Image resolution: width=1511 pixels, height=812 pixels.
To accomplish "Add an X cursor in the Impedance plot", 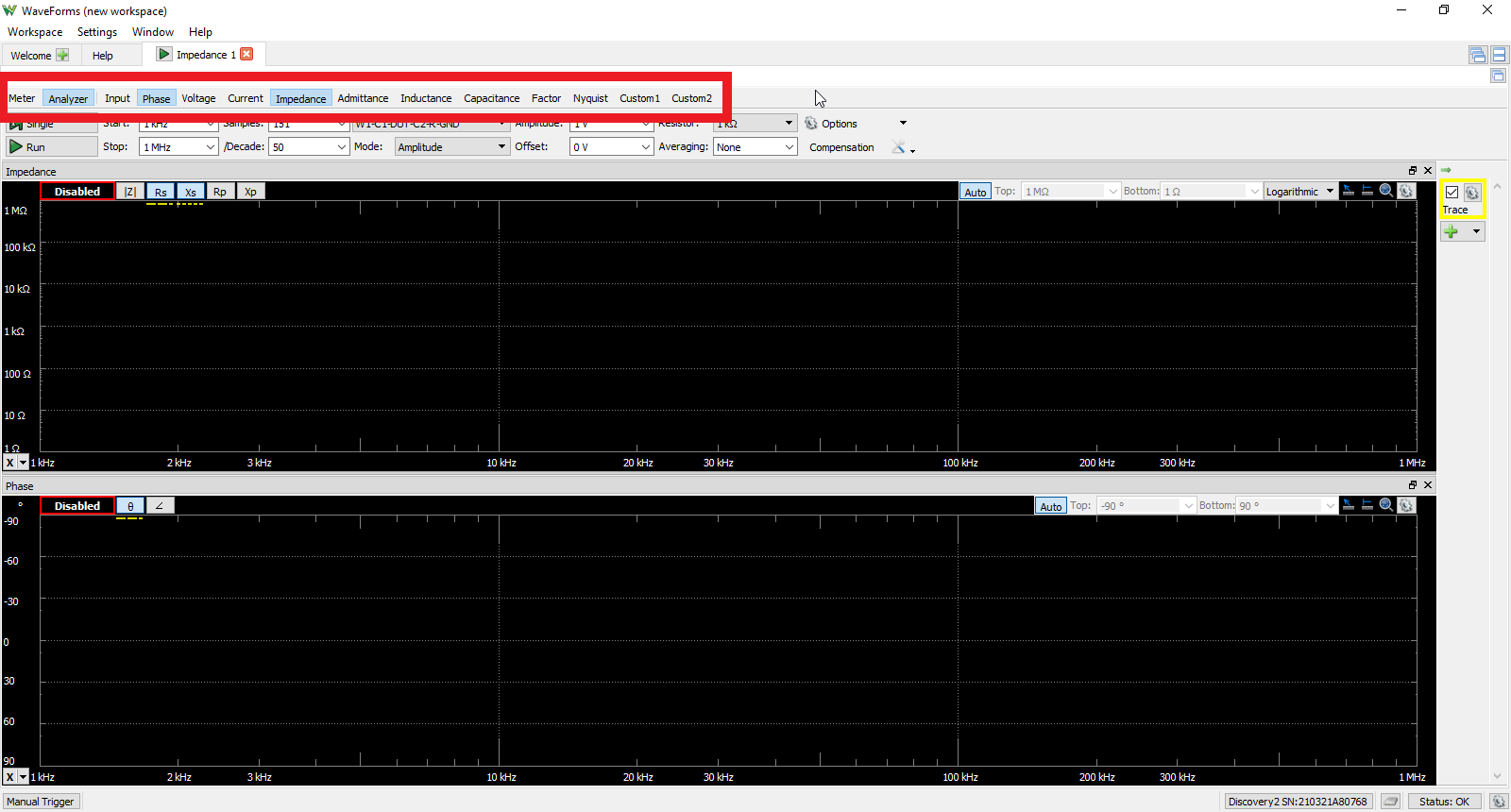I will pos(1349,191).
